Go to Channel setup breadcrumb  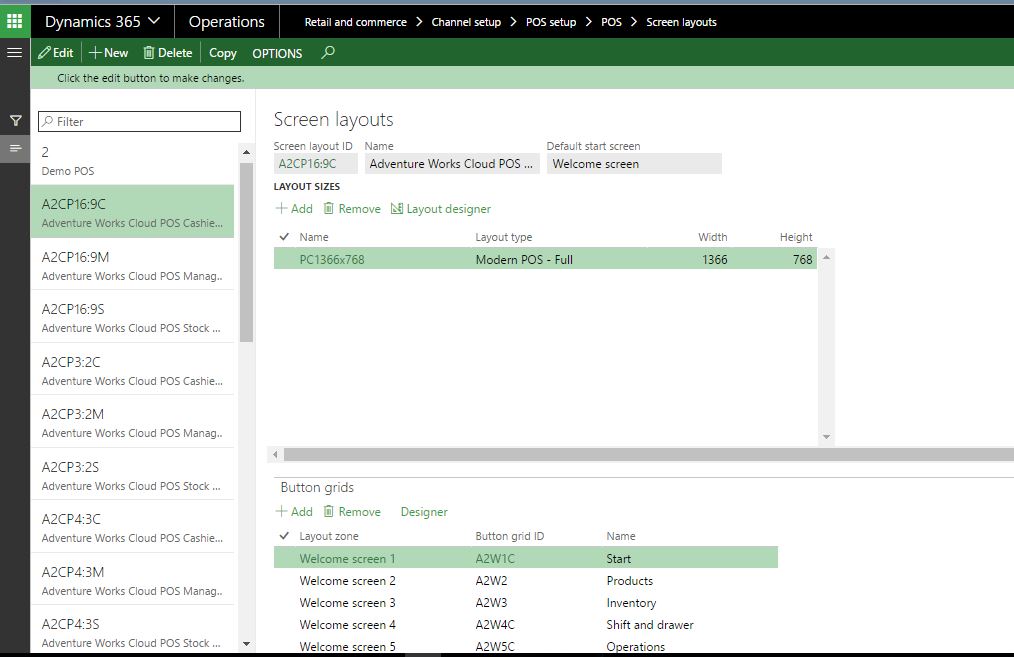point(466,22)
